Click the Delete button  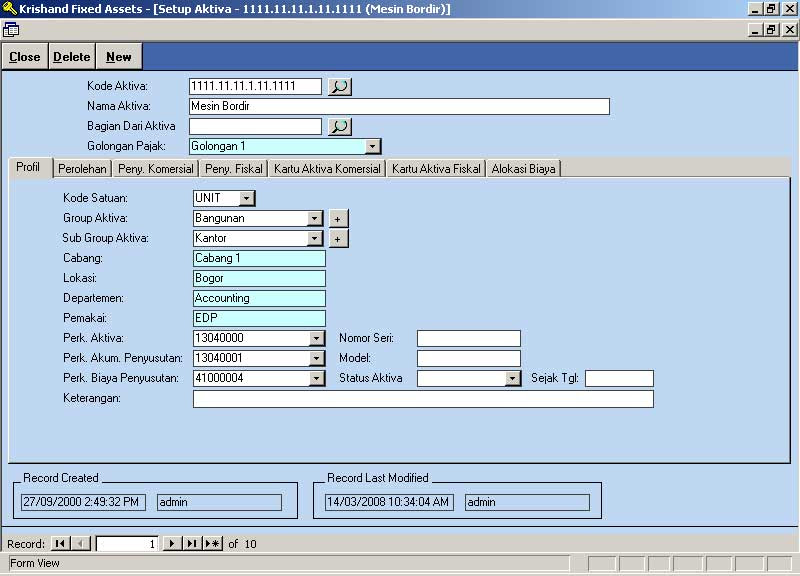[x=71, y=57]
